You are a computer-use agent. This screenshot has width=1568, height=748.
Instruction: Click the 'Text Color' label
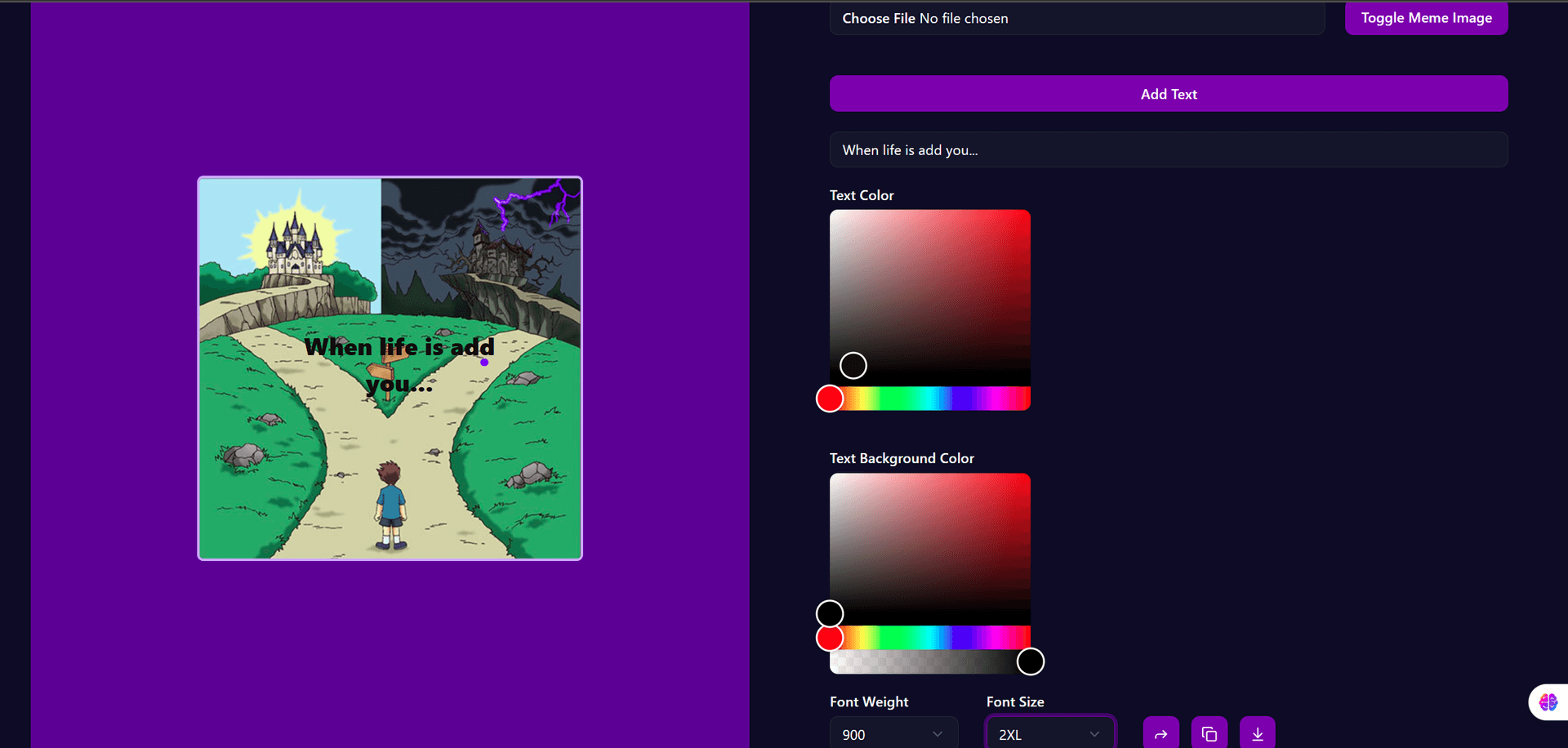[x=862, y=195]
